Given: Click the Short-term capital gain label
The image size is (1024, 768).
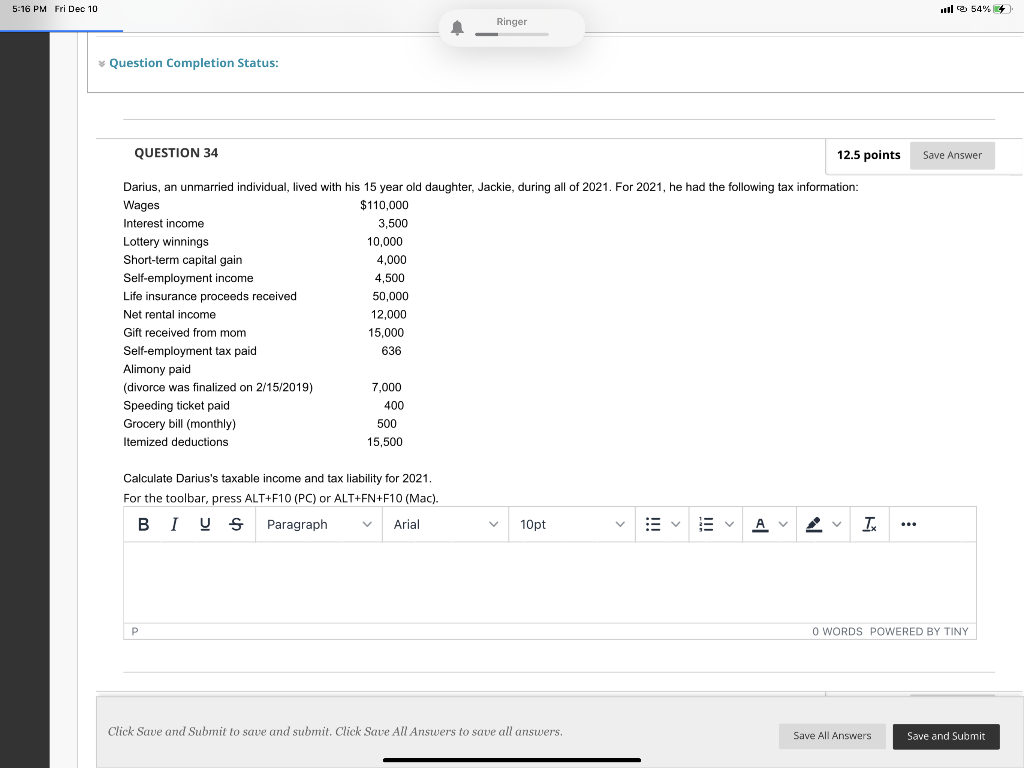Looking at the screenshot, I should [182, 260].
